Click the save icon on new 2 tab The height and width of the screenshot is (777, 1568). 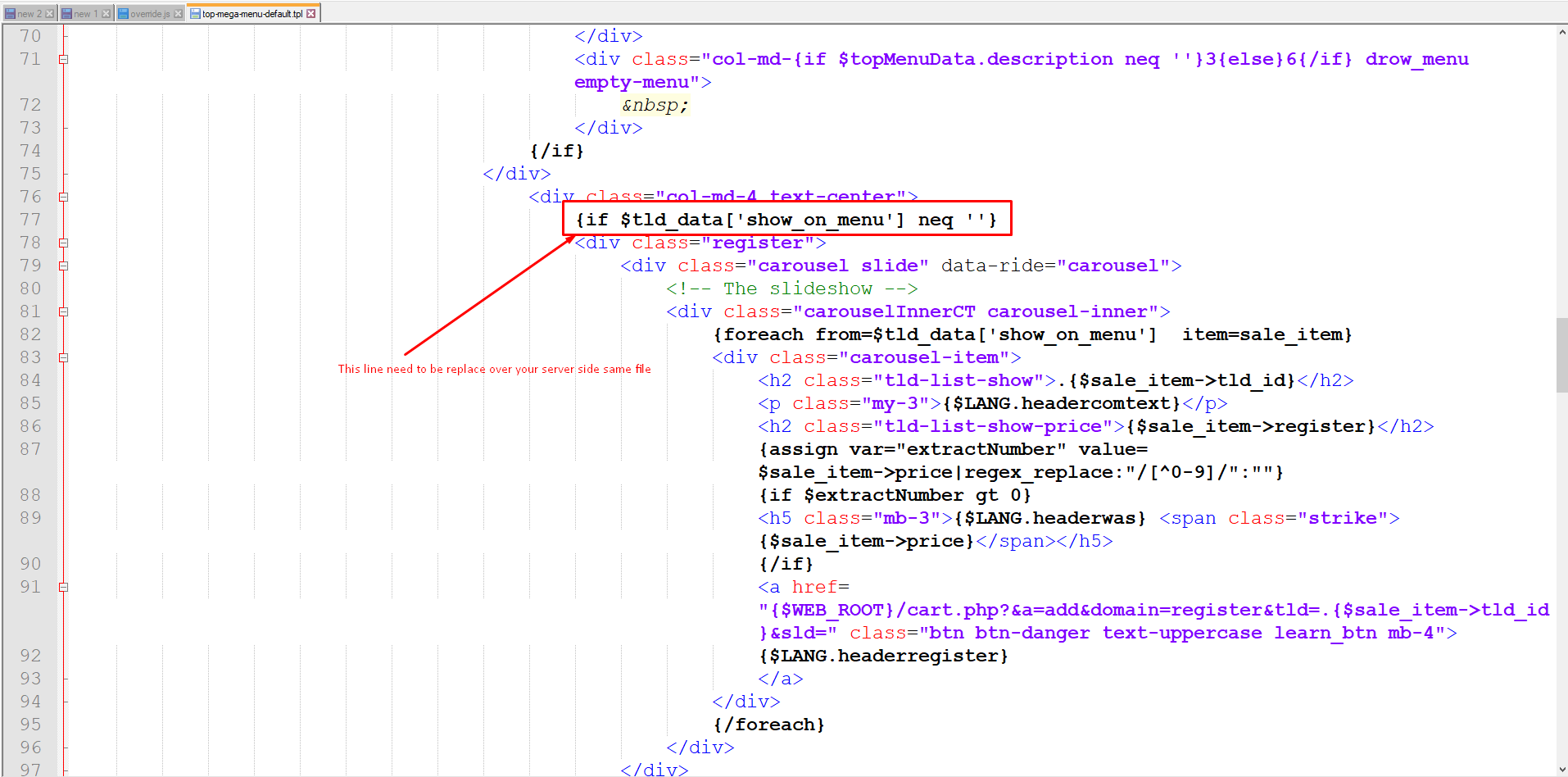pos(10,14)
